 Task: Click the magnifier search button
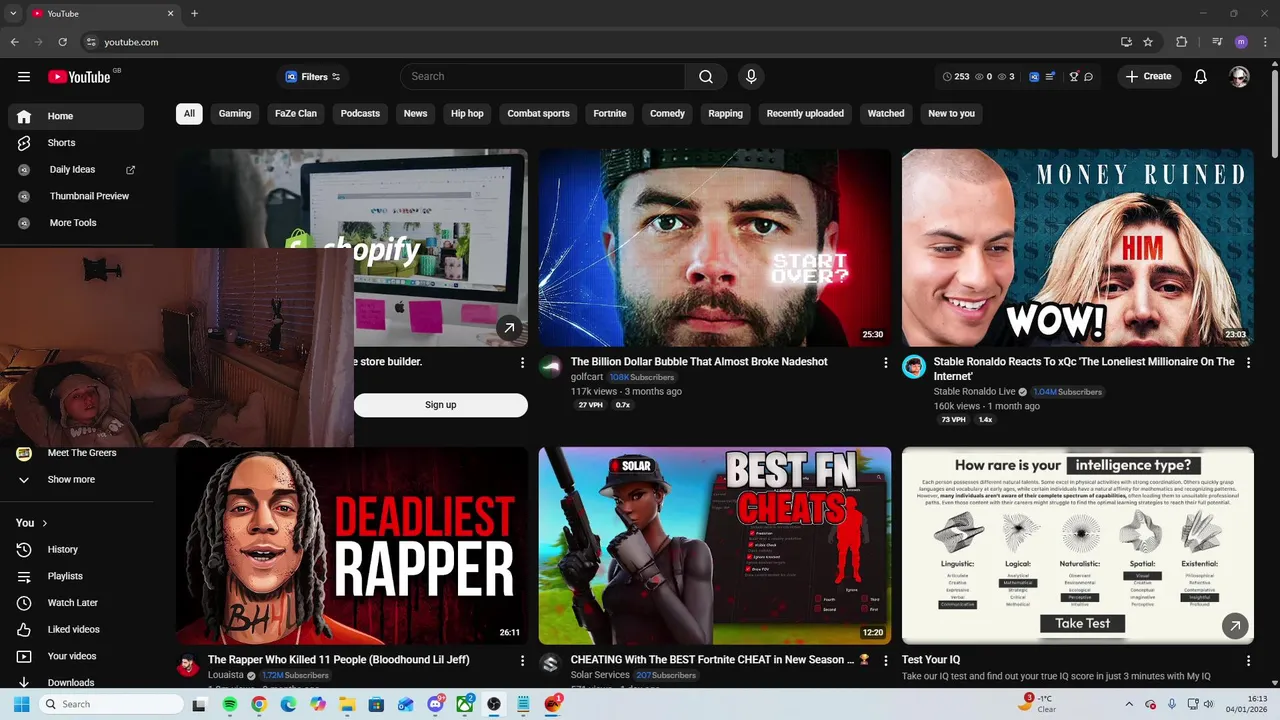pos(706,77)
